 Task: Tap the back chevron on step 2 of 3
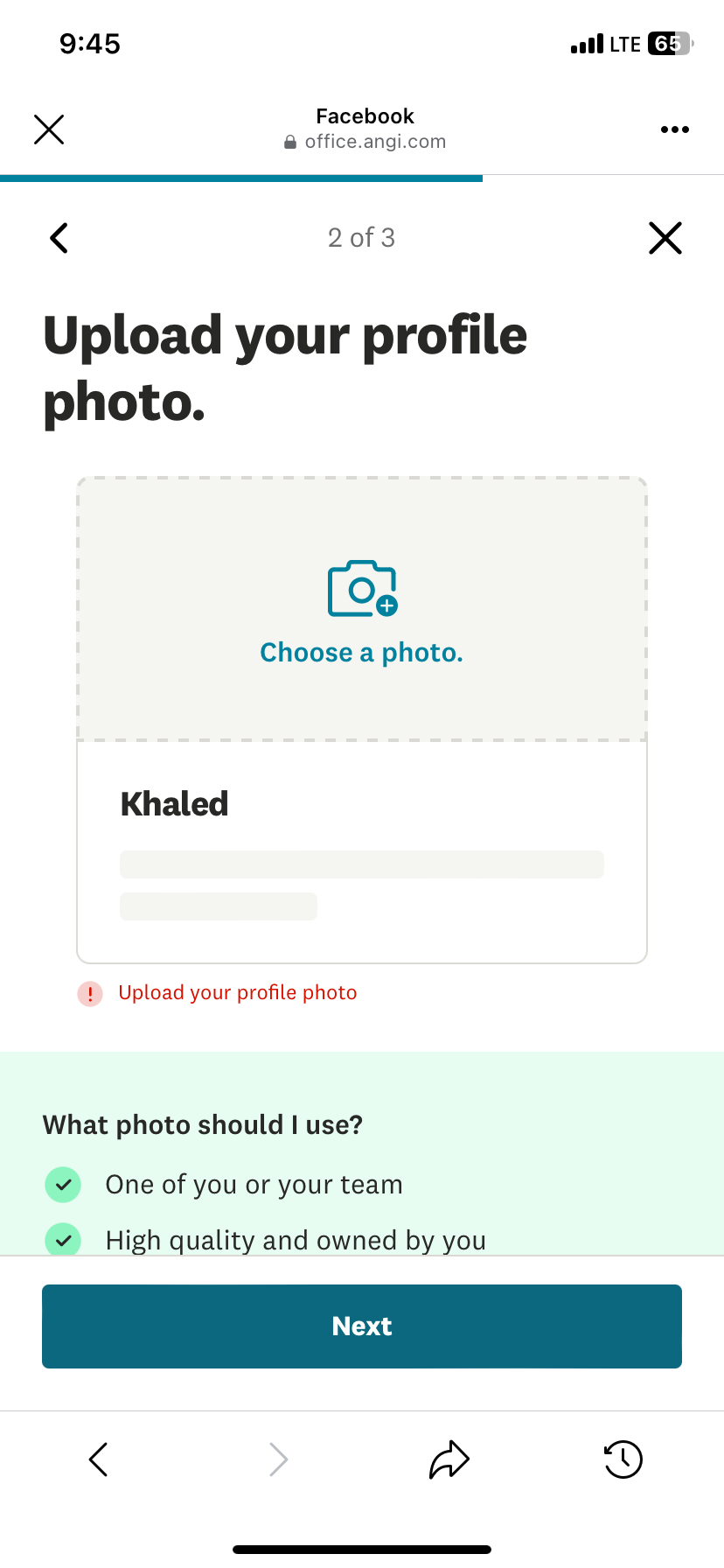point(58,237)
